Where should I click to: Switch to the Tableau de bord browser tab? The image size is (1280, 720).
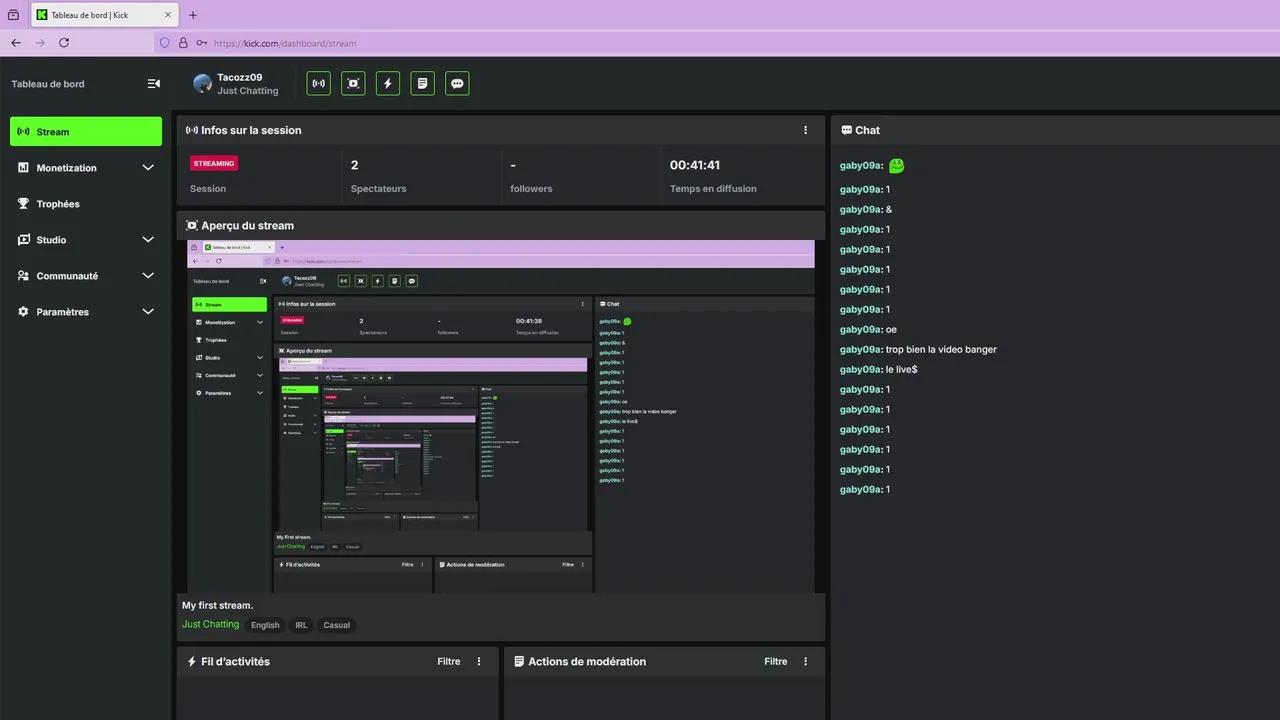[100, 15]
